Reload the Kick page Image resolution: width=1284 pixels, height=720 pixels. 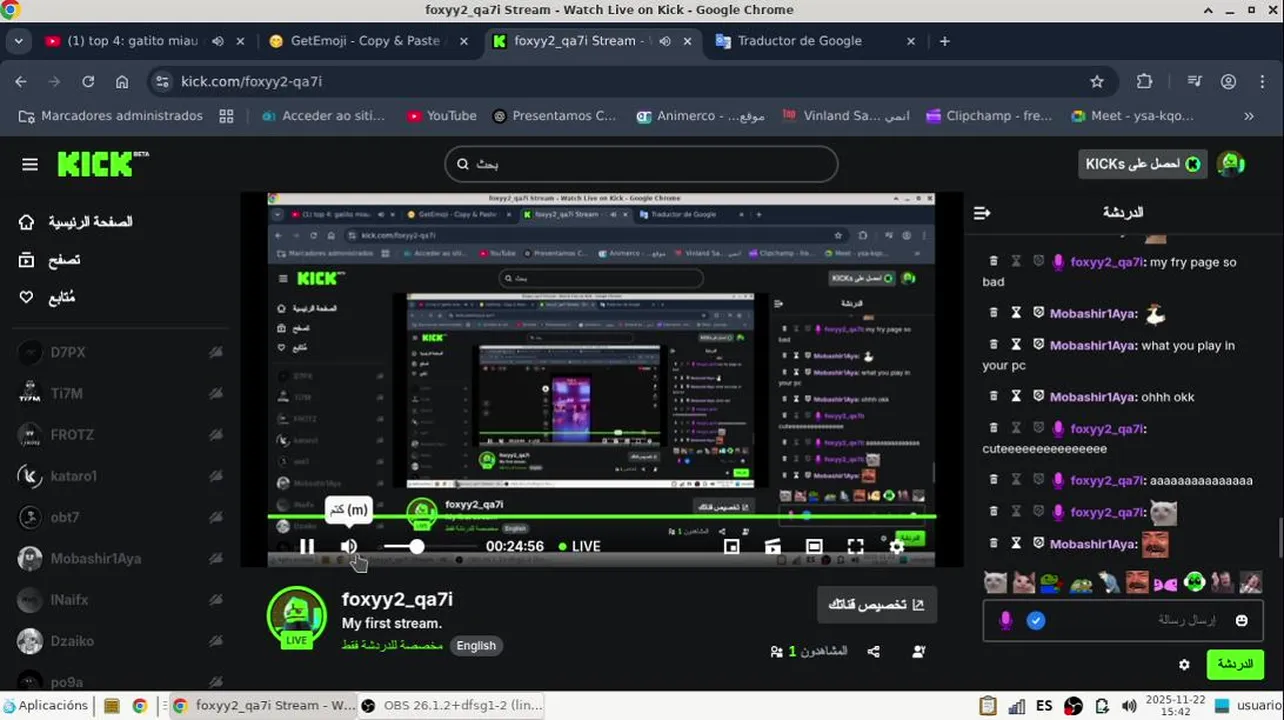point(88,82)
